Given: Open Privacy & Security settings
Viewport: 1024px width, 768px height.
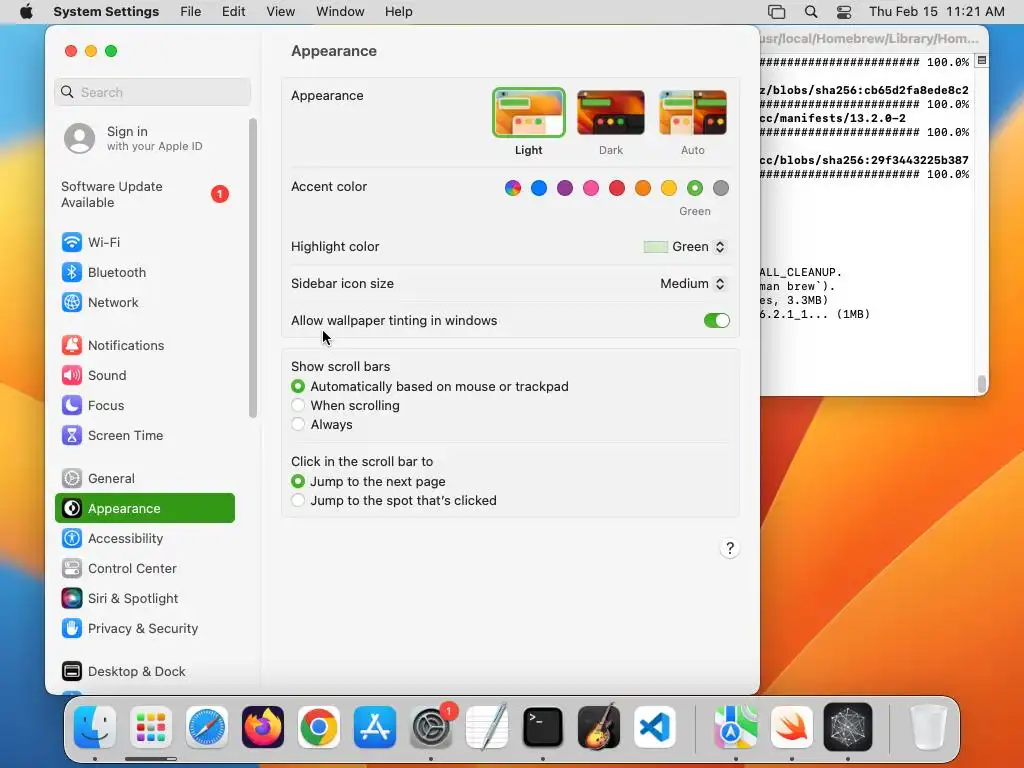Looking at the screenshot, I should click(145, 629).
